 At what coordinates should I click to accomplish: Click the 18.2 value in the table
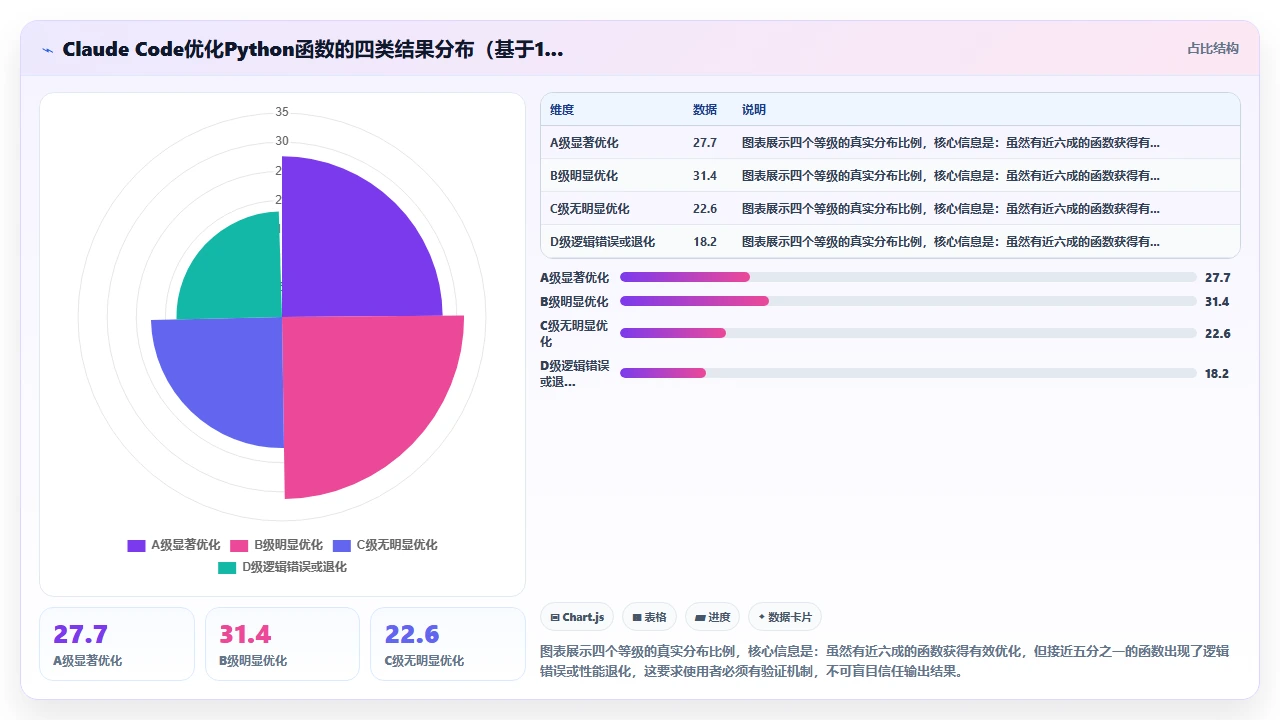(705, 242)
